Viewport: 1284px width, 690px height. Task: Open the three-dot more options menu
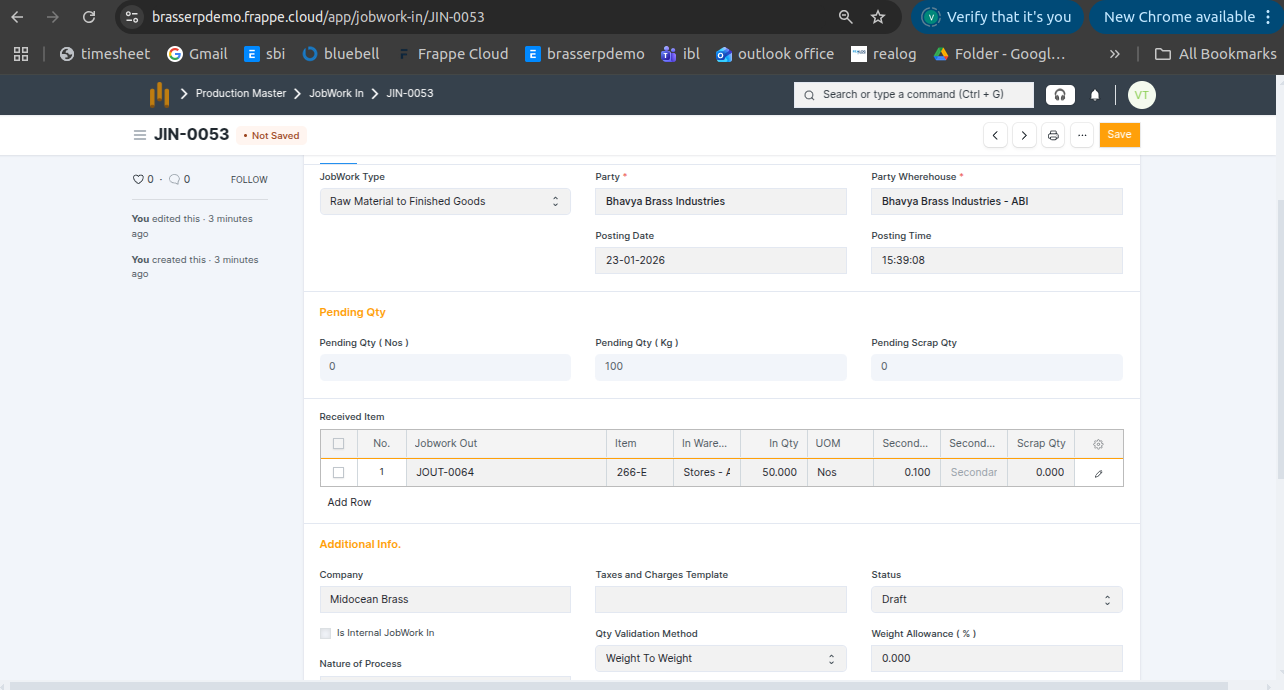point(1081,135)
